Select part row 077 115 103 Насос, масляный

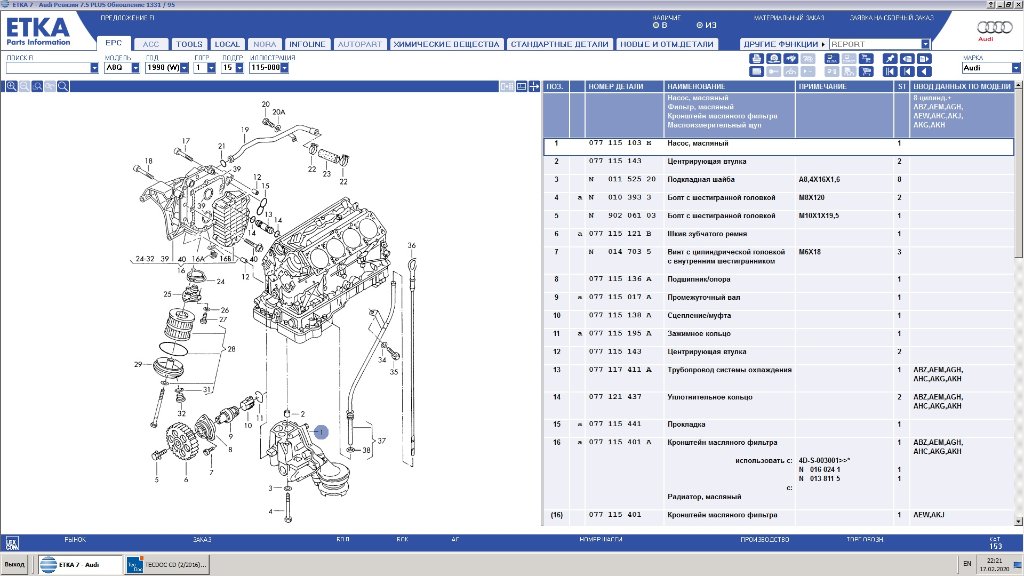point(700,144)
